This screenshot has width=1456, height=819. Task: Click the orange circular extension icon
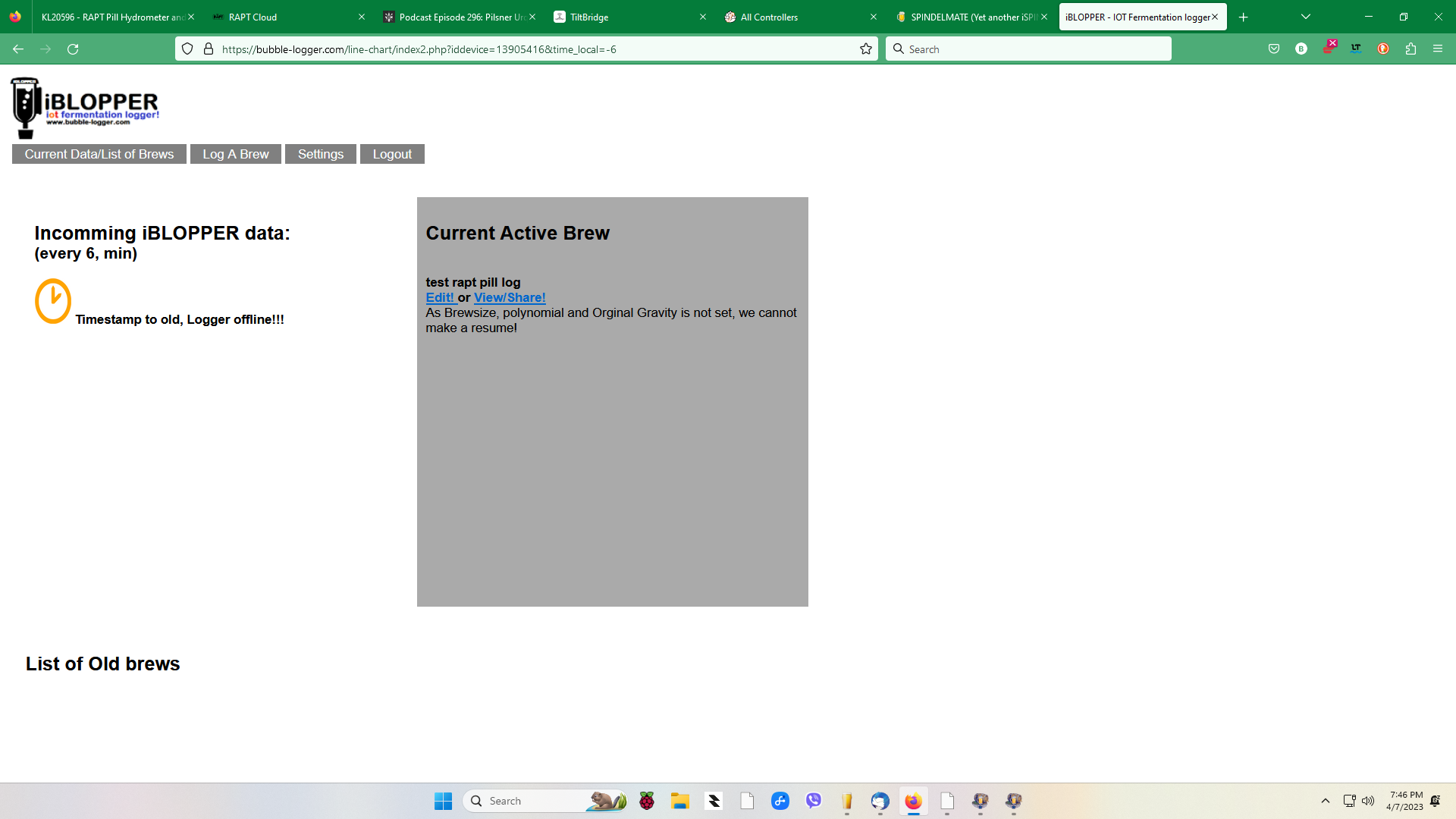tap(1383, 49)
